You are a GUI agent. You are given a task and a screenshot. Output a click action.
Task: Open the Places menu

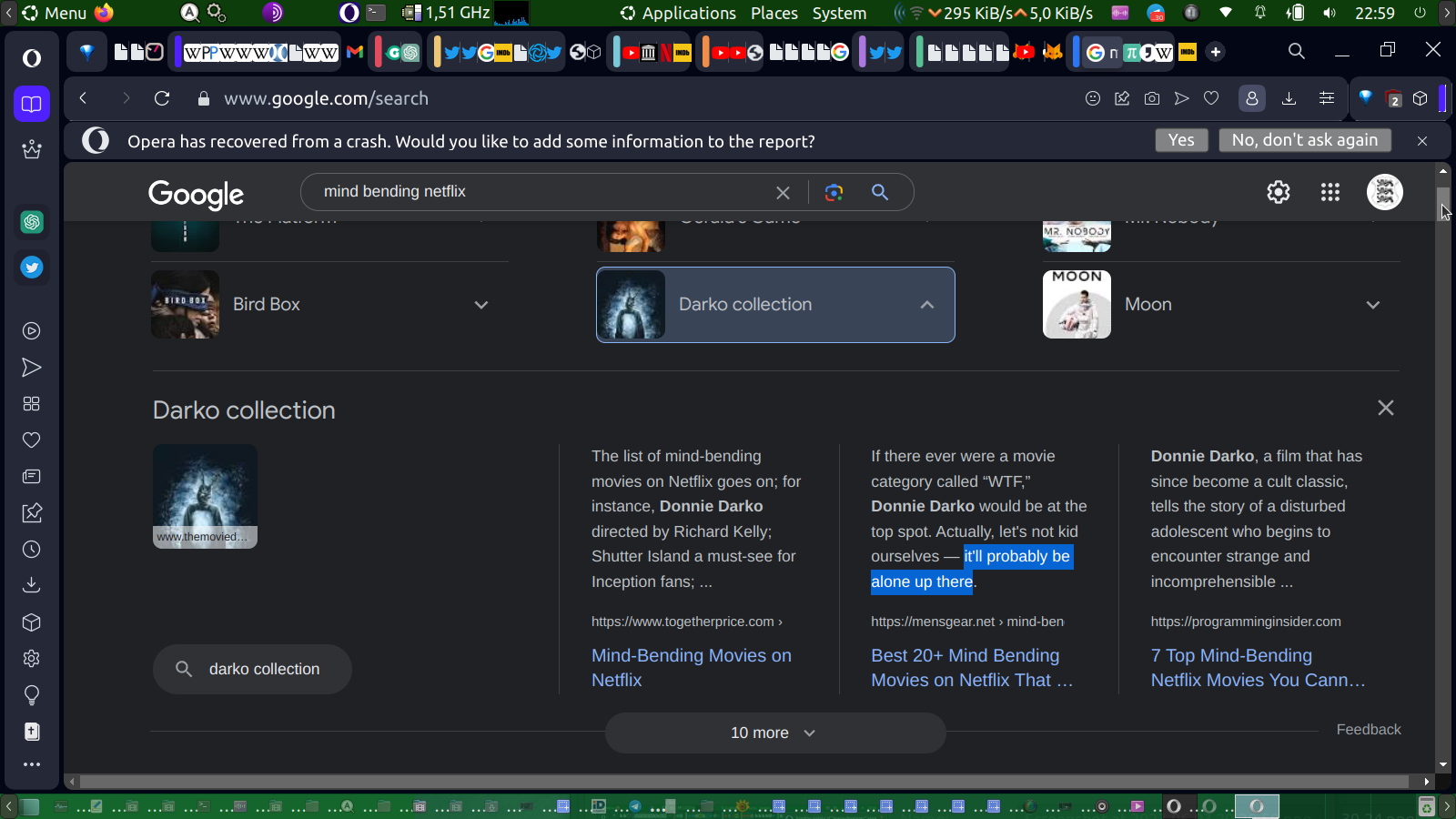pos(774,13)
